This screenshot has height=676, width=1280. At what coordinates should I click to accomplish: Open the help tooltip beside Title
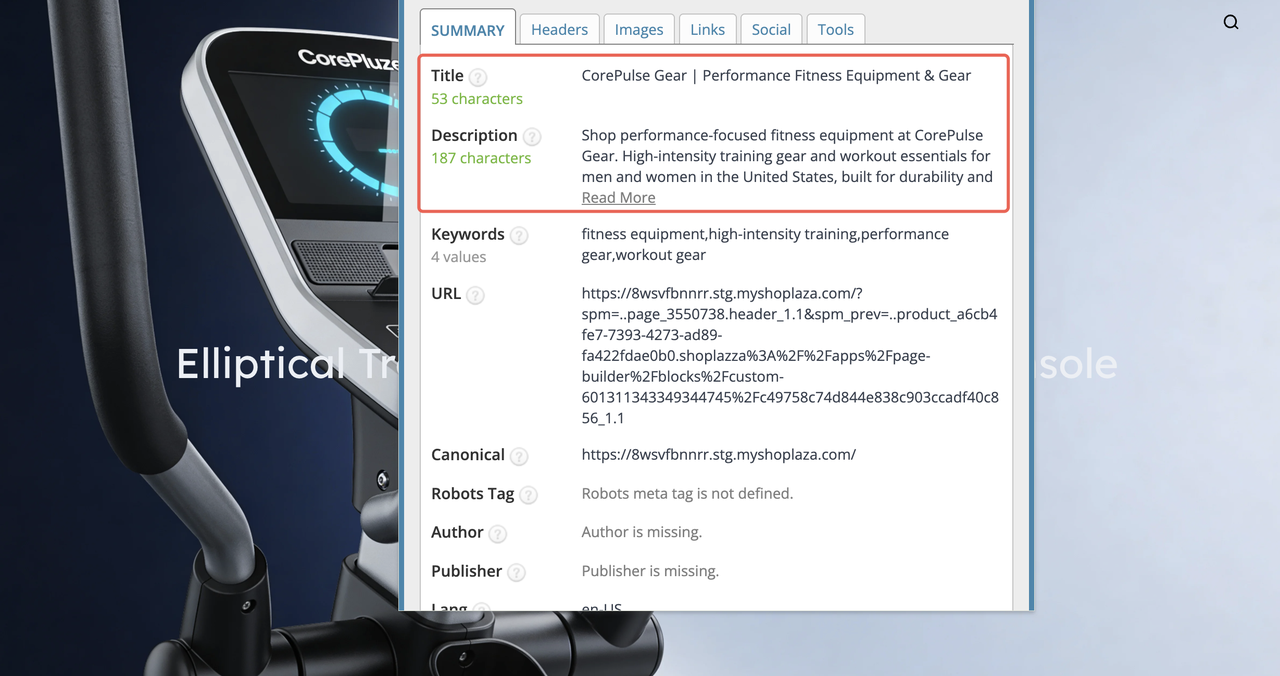click(x=477, y=76)
